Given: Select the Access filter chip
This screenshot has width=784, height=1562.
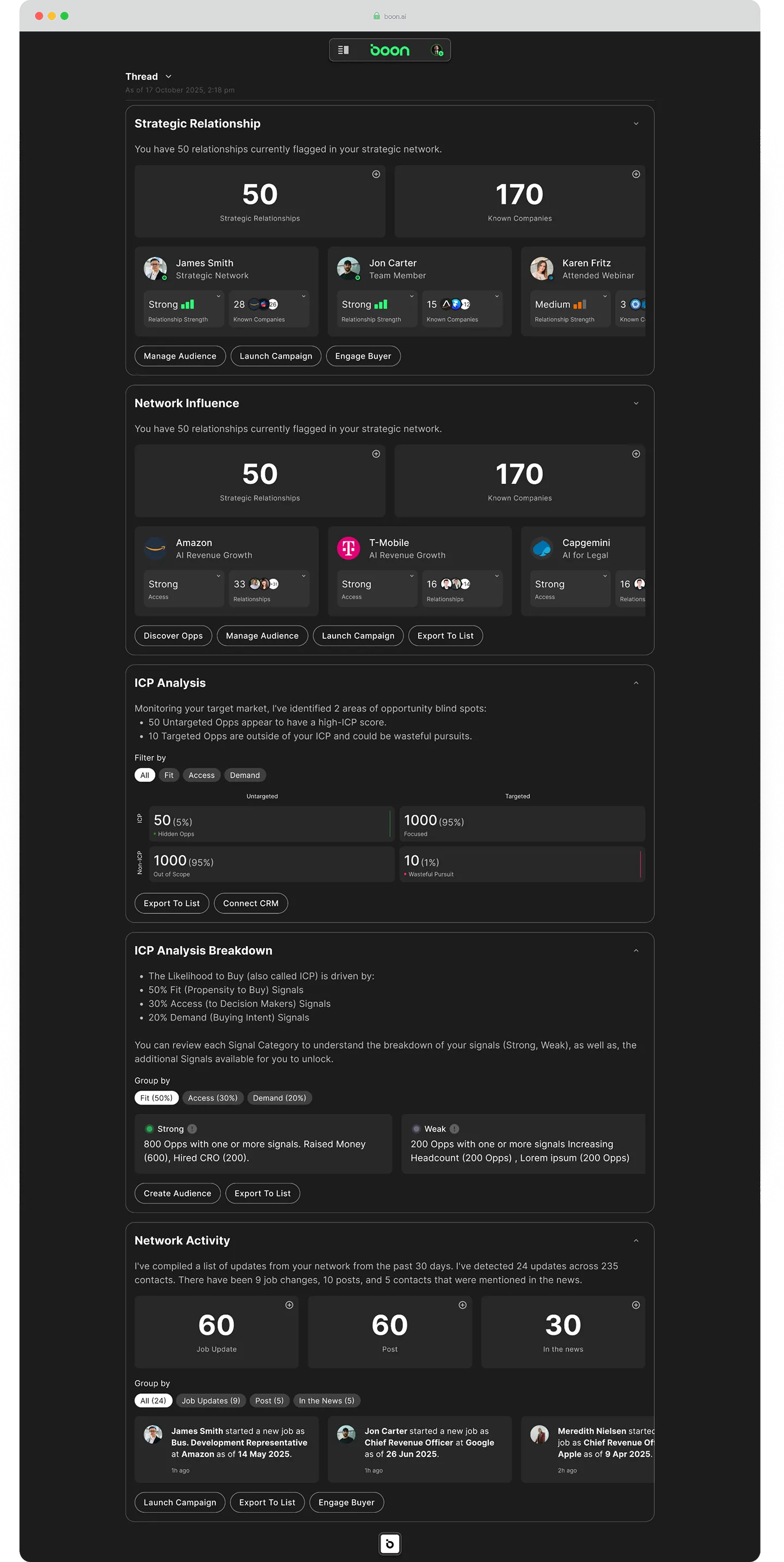Looking at the screenshot, I should pos(201,775).
